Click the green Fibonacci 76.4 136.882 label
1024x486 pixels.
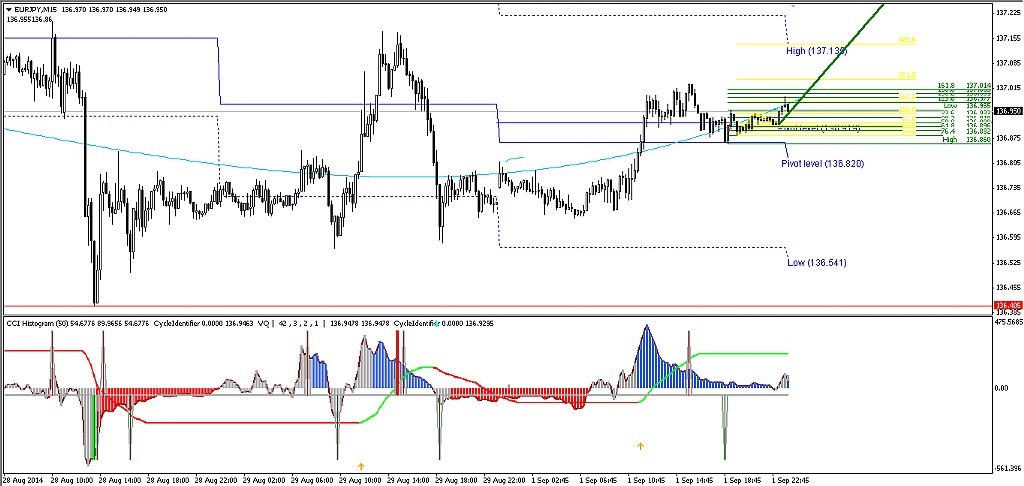click(x=964, y=131)
